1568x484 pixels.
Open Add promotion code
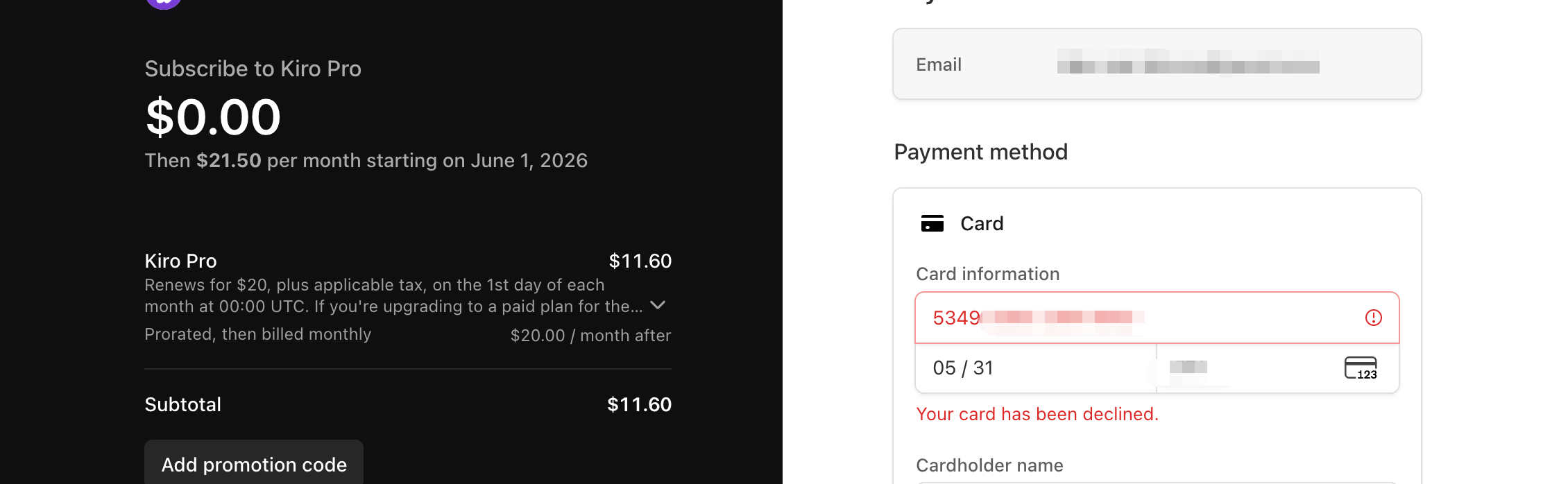point(254,463)
